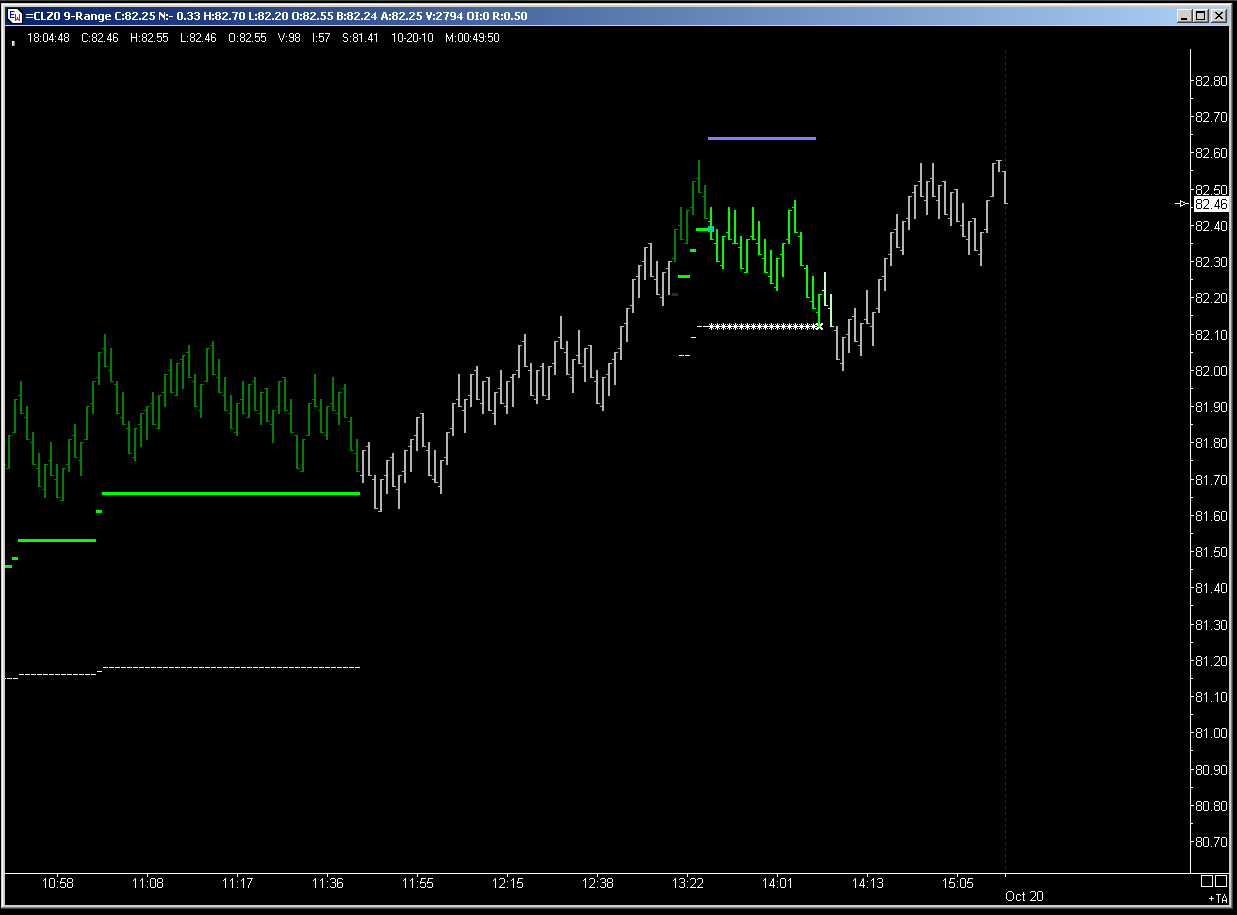Click the 82.60 price axis label
This screenshot has height=915, width=1237.
pyautogui.click(x=1211, y=153)
